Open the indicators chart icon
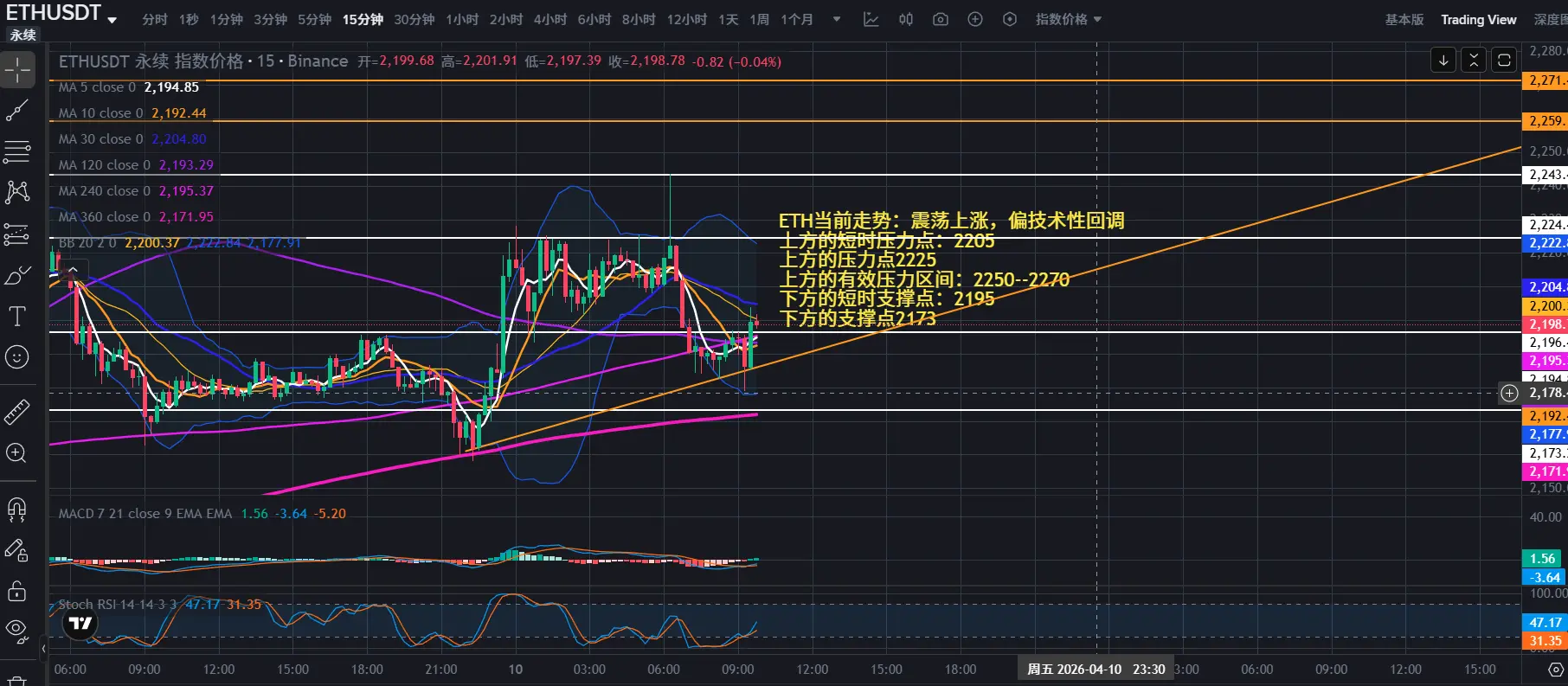This screenshot has height=686, width=1568. (871, 19)
